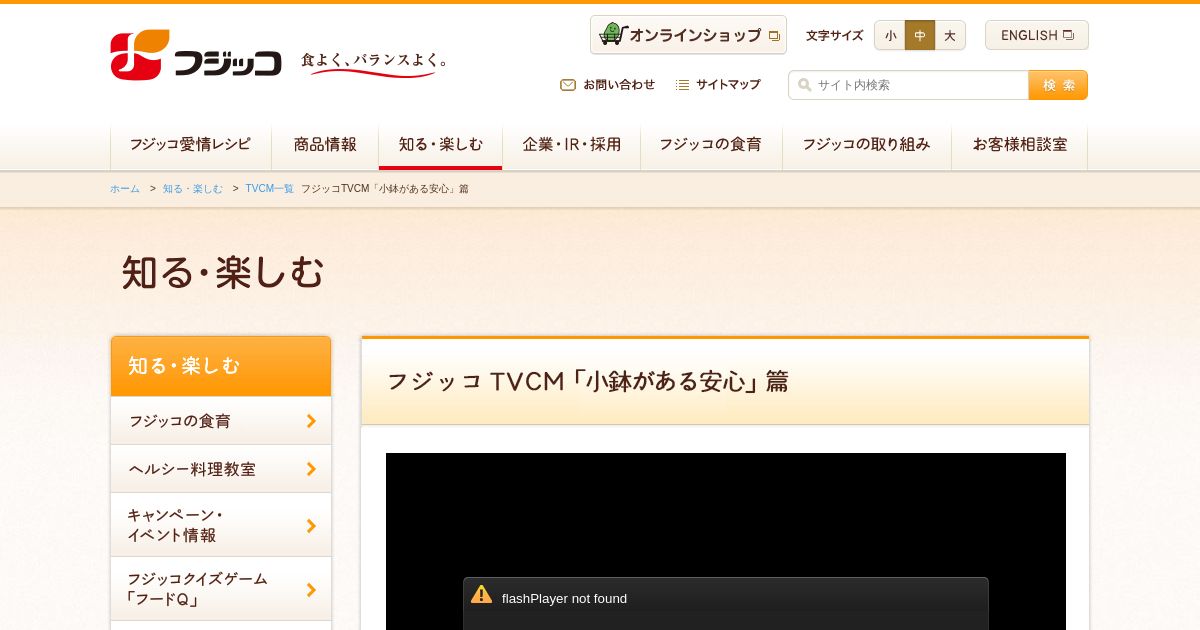Expand ヘルシー料理教室 sidebar arrow

point(311,469)
